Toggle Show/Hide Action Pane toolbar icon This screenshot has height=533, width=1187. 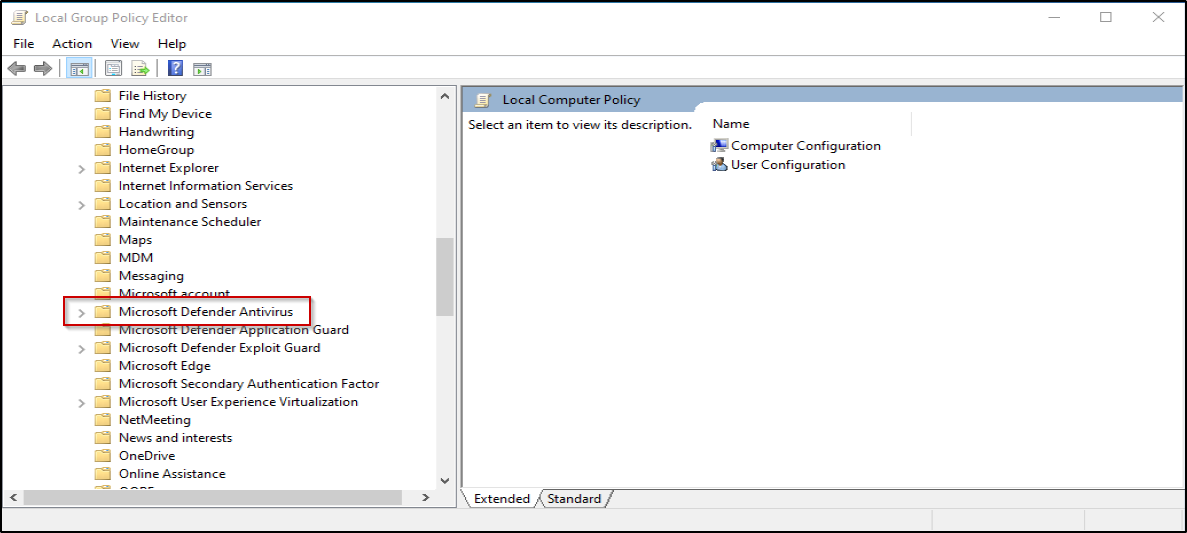[202, 69]
